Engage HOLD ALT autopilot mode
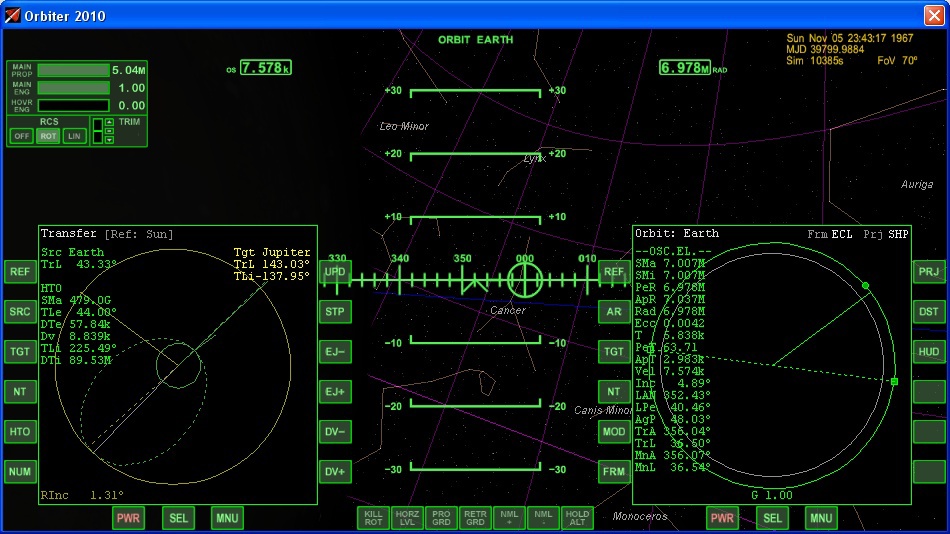 point(577,518)
